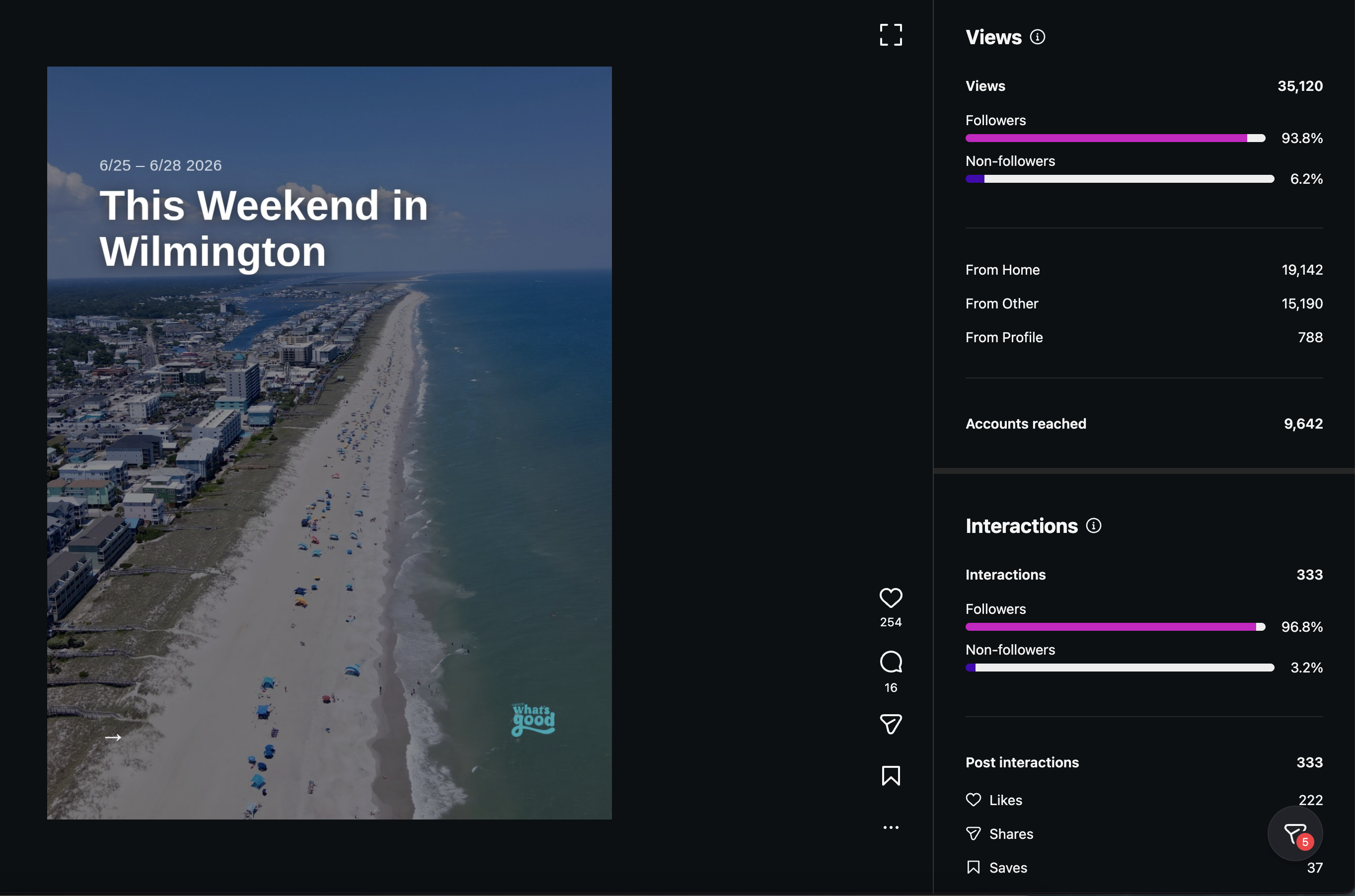This screenshot has height=896, width=1355.
Task: Click the 'From Profile' row label
Action: click(x=1004, y=337)
